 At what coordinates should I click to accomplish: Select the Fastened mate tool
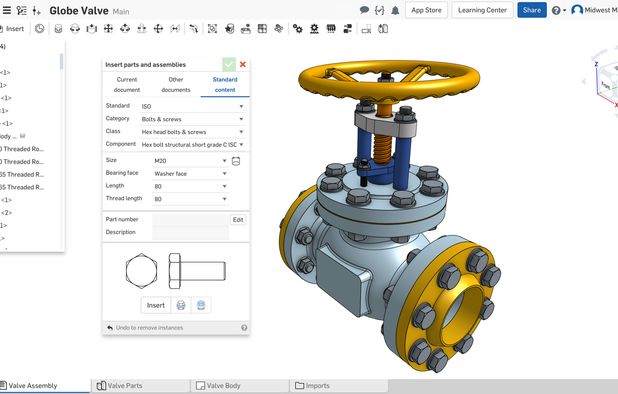[58, 29]
